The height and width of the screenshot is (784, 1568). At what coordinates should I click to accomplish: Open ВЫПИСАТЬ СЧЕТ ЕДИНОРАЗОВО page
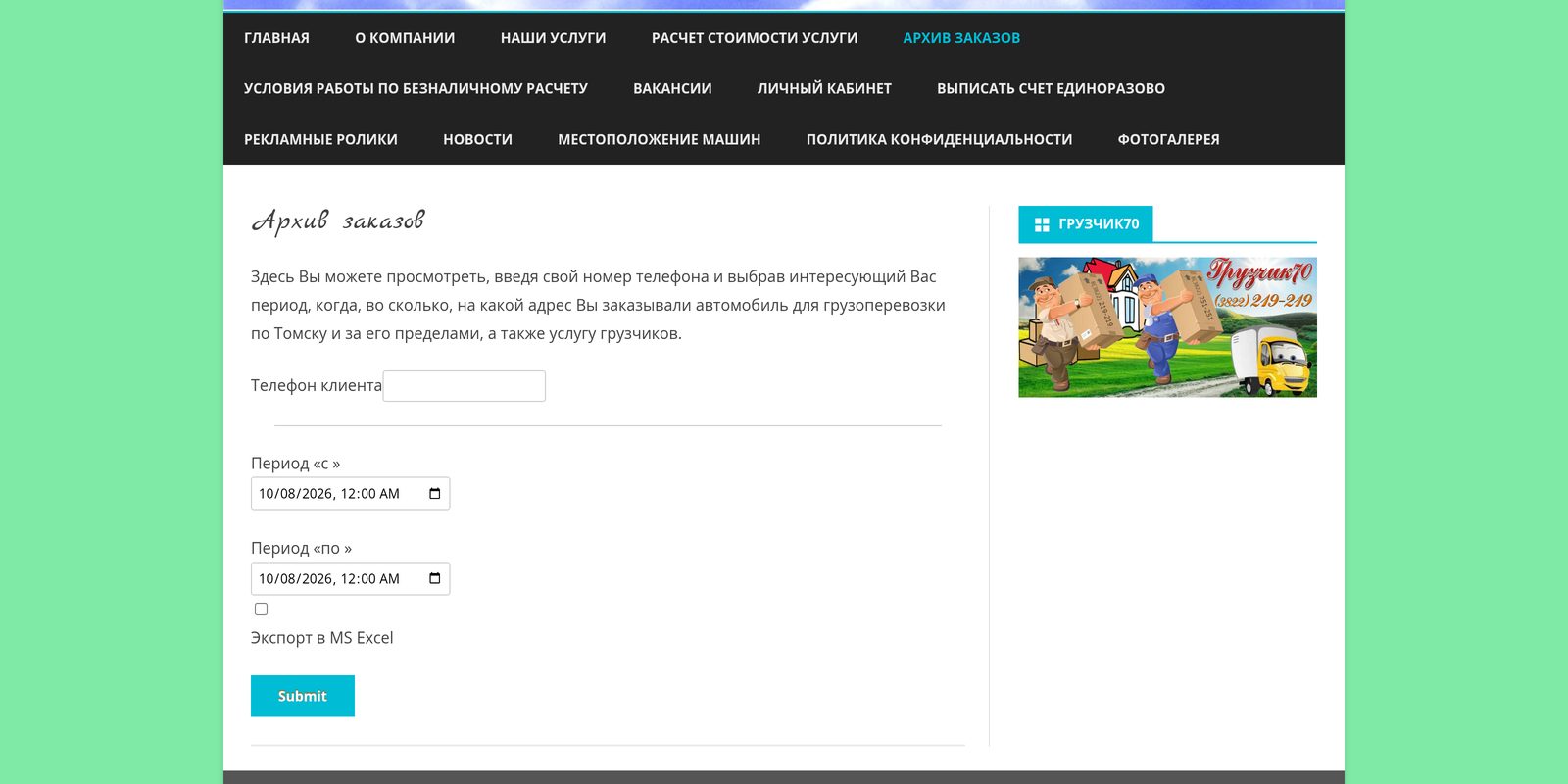tap(1051, 88)
